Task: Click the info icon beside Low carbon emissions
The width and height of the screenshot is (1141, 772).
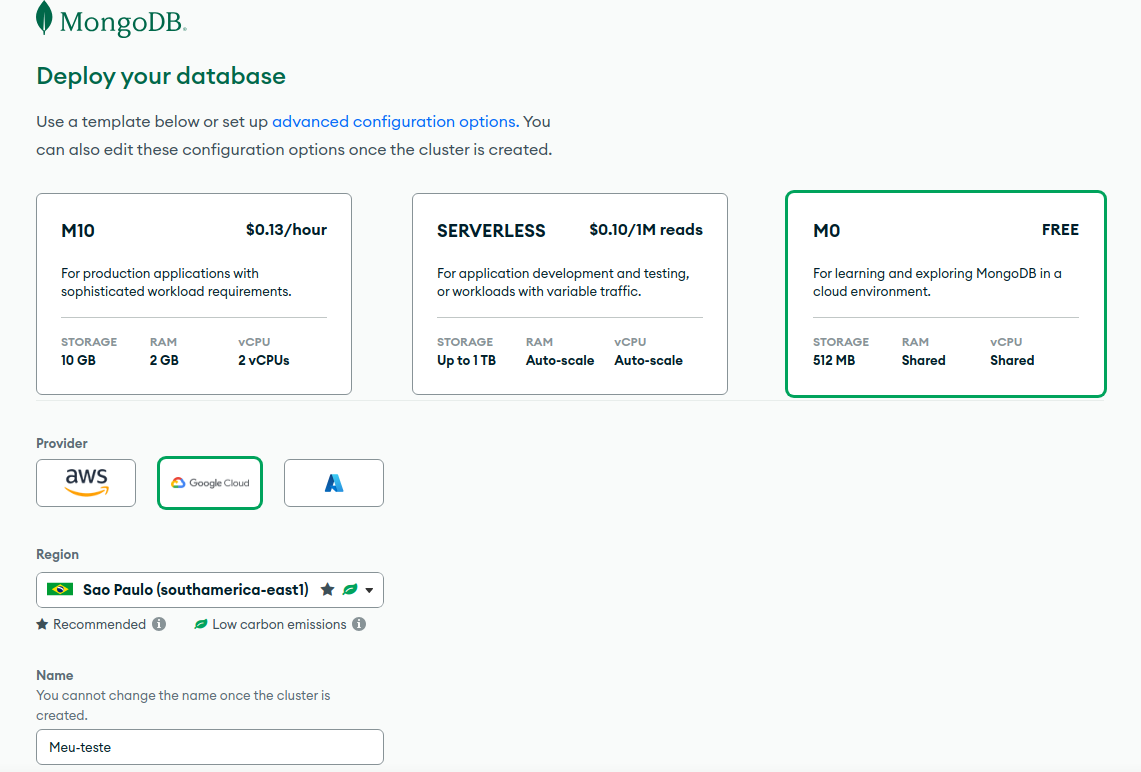Action: tap(359, 624)
